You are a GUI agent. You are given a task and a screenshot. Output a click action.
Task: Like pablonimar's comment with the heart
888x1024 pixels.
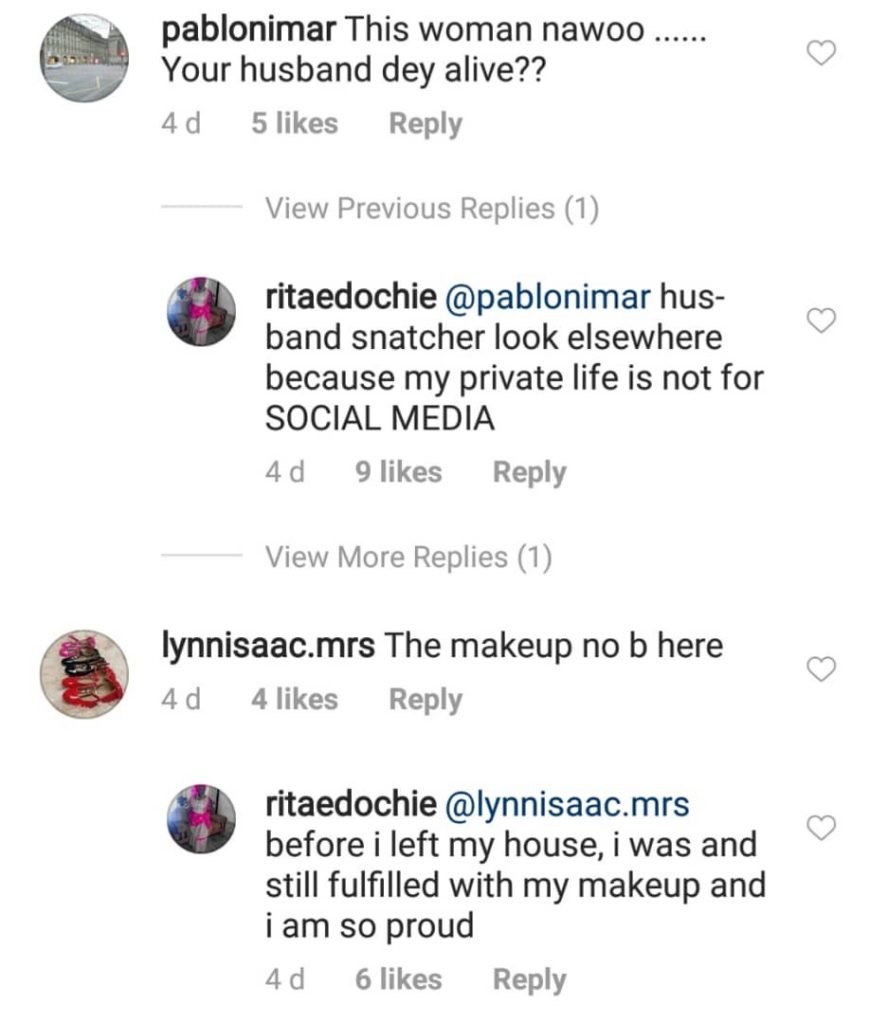point(821,55)
